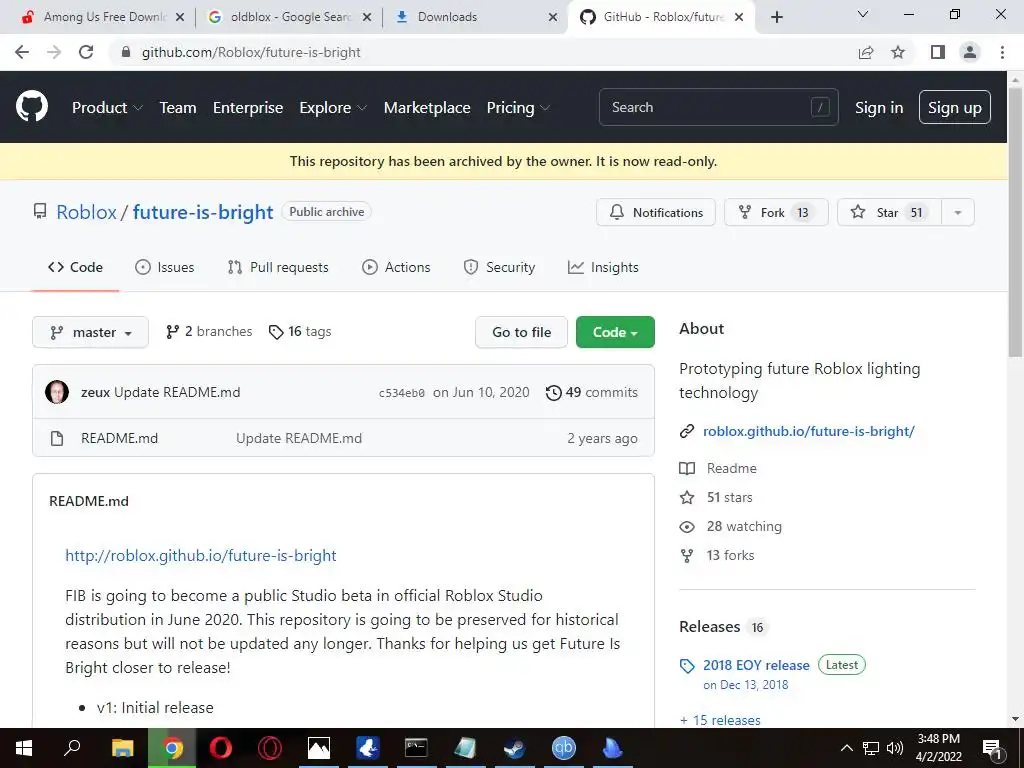Open the Photos app in taskbar
1024x768 pixels.
[x=319, y=748]
